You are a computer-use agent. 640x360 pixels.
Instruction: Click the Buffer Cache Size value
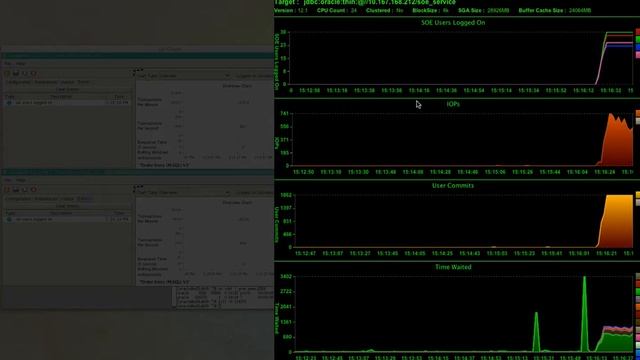point(580,11)
